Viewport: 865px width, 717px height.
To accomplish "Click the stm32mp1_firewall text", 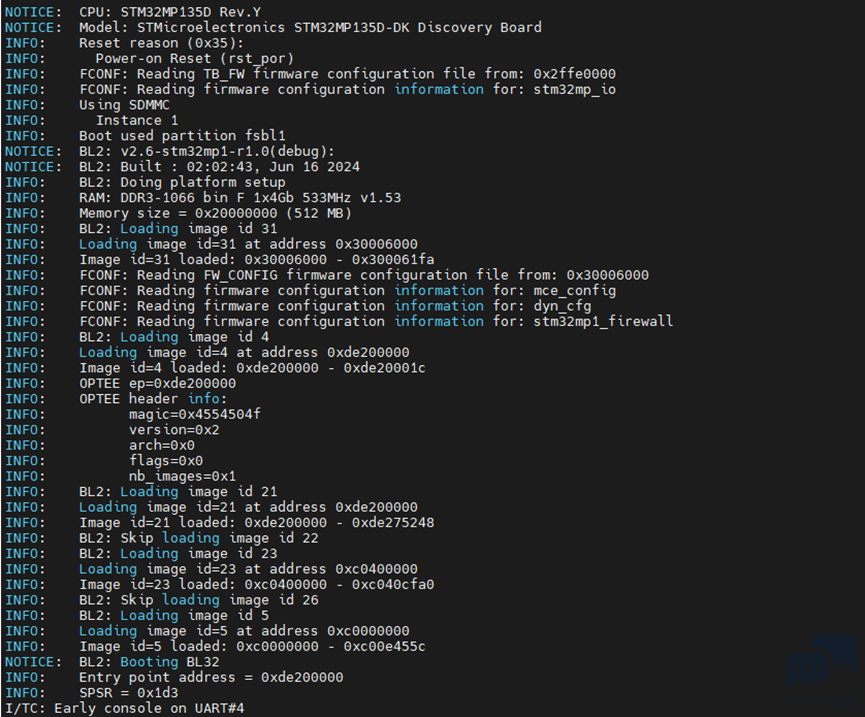I will 603,321.
